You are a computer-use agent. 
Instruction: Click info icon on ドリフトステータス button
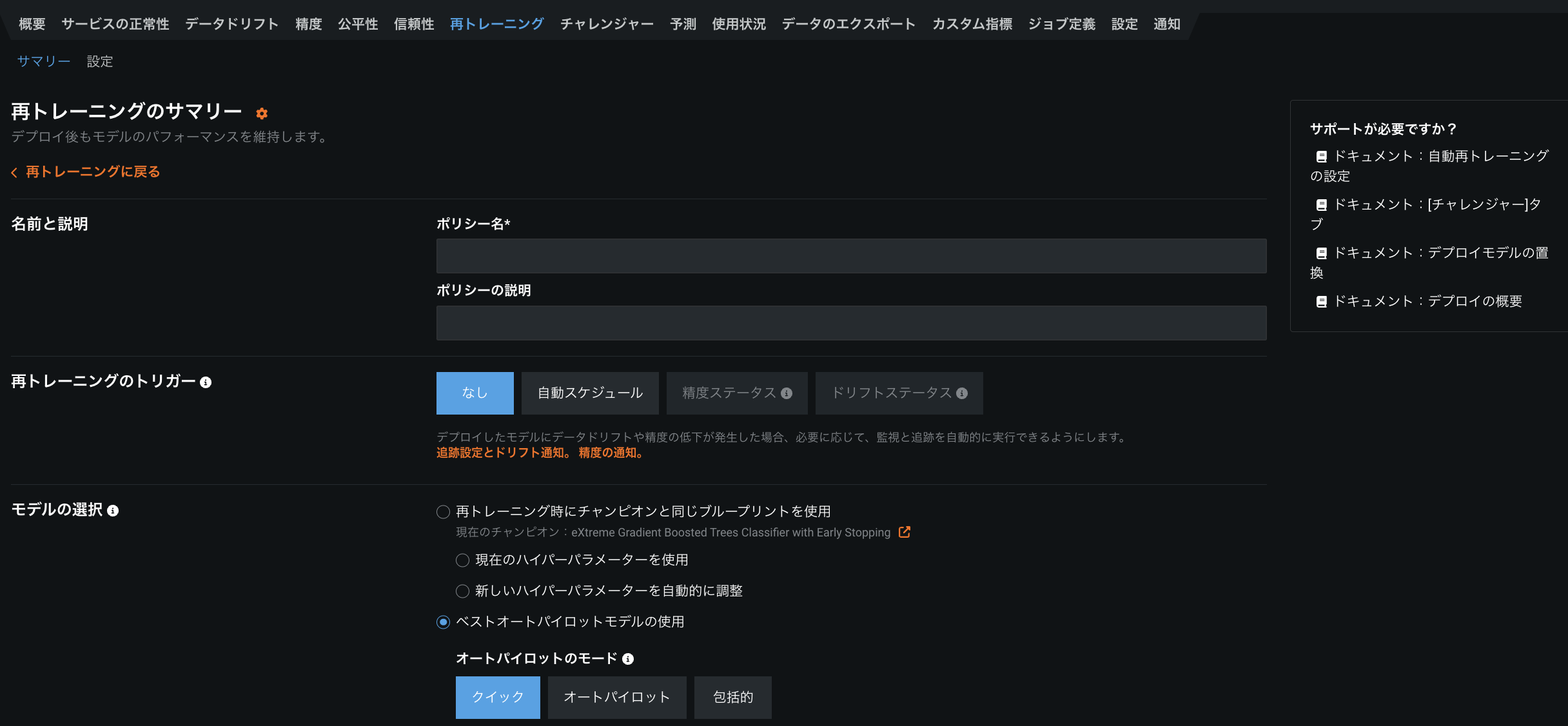coord(962,393)
